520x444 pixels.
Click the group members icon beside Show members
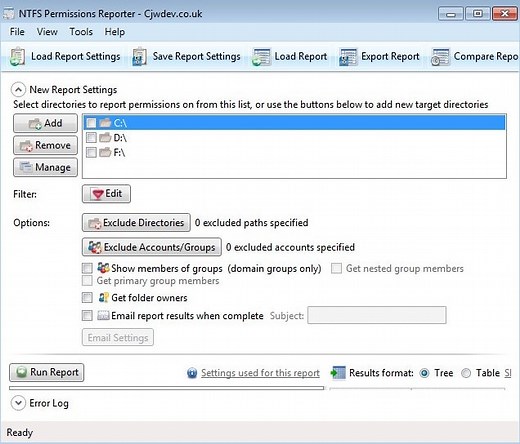point(103,268)
